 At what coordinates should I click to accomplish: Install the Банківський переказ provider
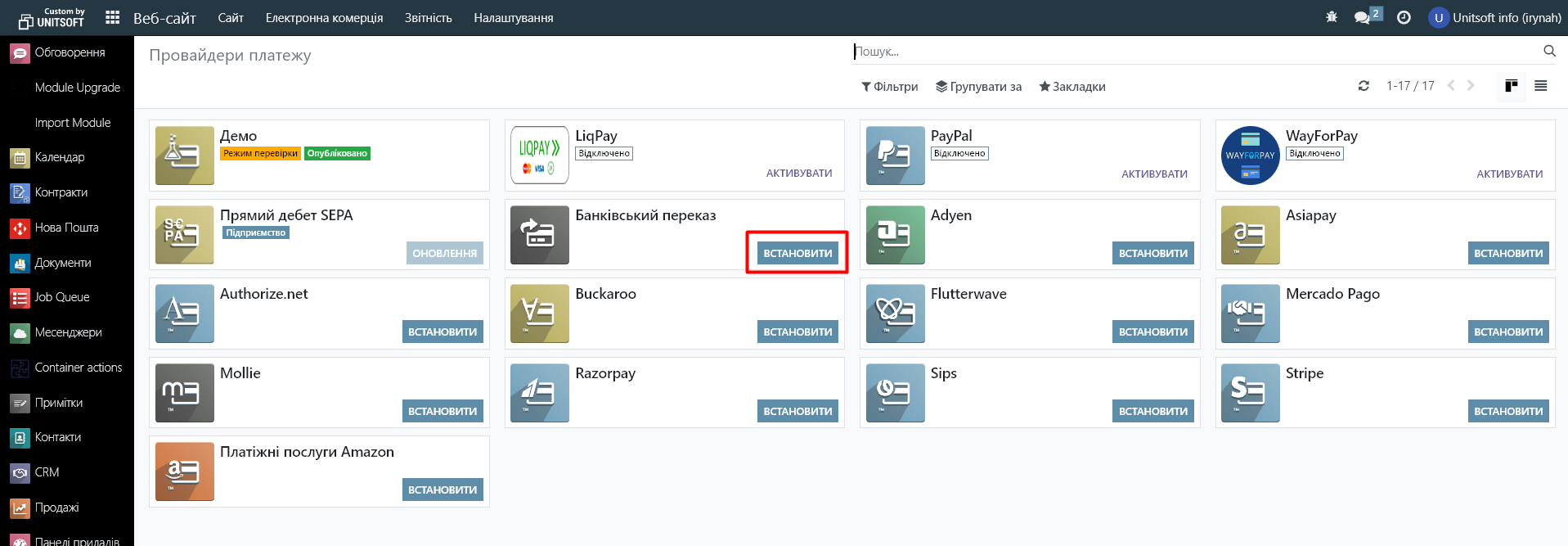coord(797,253)
